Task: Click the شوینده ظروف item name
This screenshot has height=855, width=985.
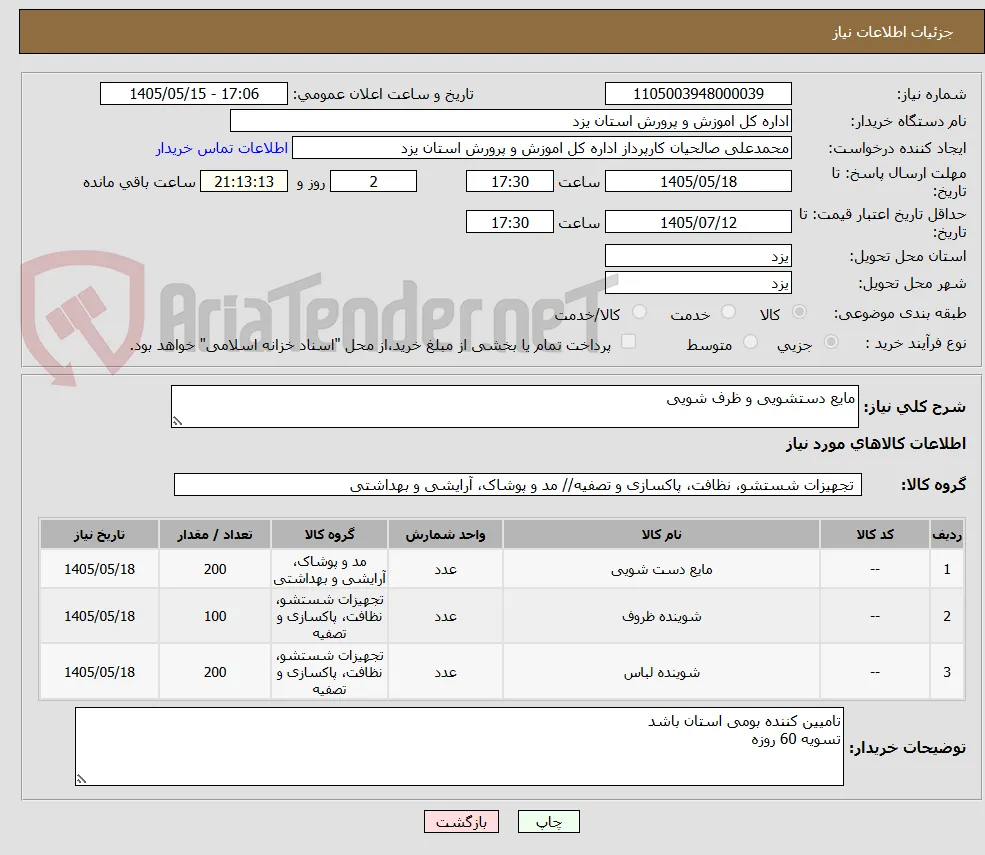Action: click(661, 616)
